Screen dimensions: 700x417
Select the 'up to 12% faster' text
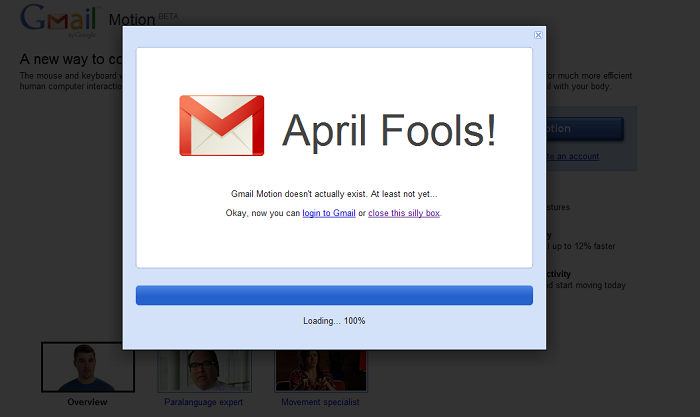[583, 246]
